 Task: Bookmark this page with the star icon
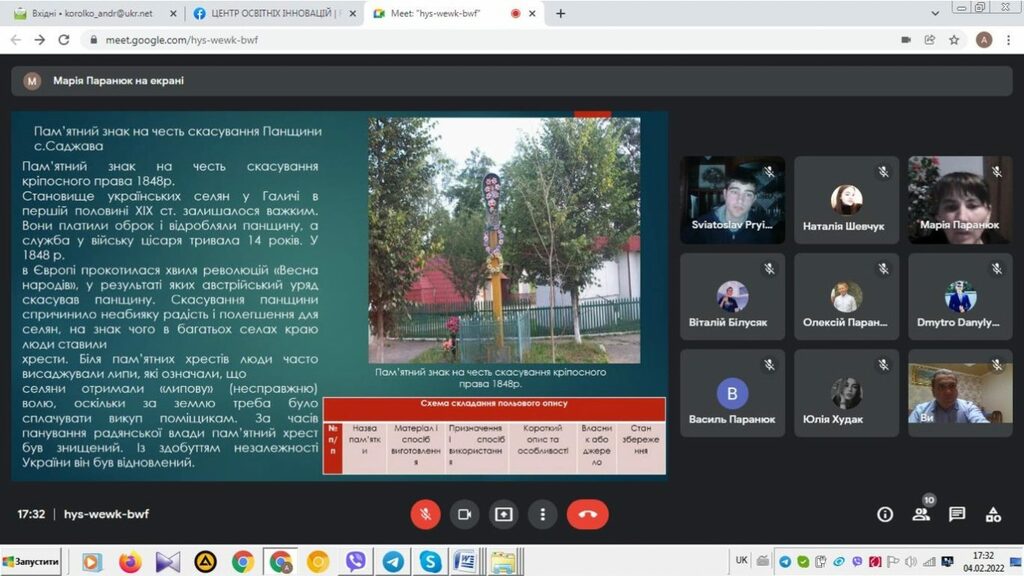tap(954, 40)
